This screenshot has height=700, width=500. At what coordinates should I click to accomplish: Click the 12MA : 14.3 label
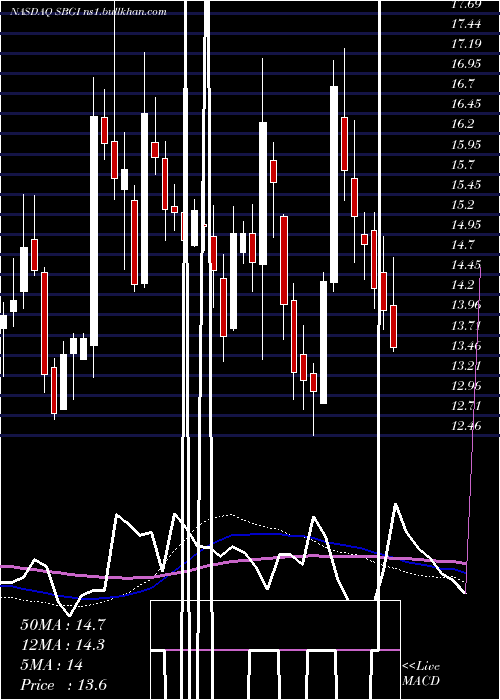click(63, 645)
